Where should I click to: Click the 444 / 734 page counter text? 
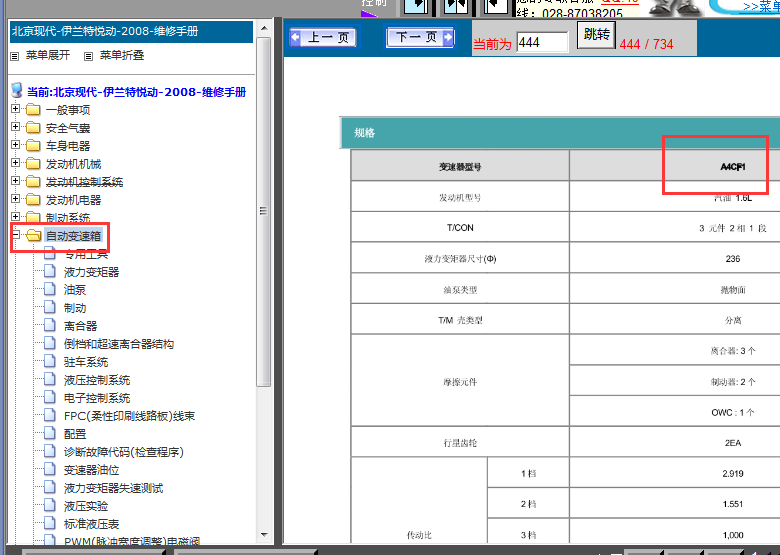tap(646, 44)
